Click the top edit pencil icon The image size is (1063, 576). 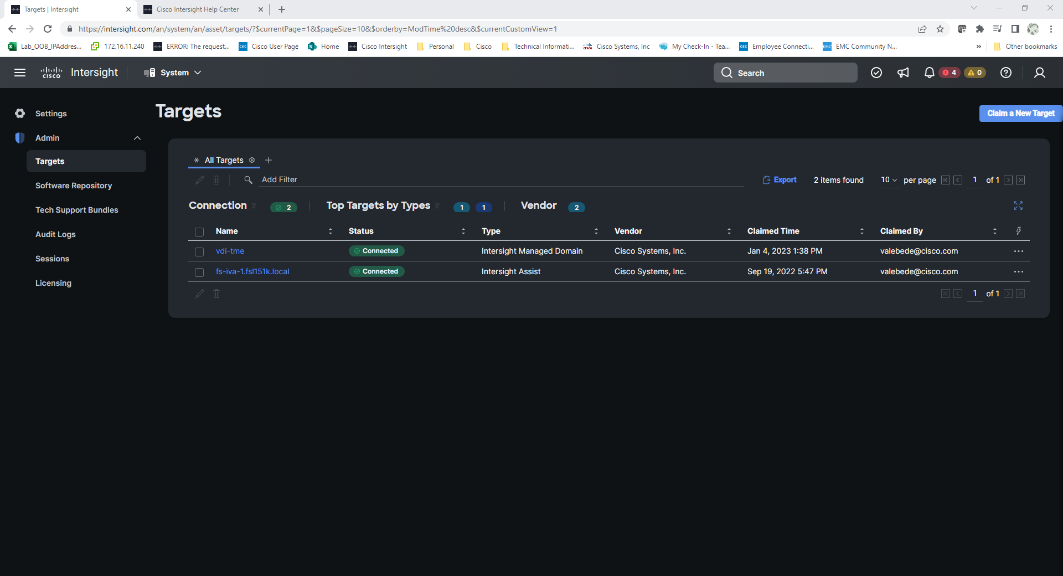click(x=199, y=180)
